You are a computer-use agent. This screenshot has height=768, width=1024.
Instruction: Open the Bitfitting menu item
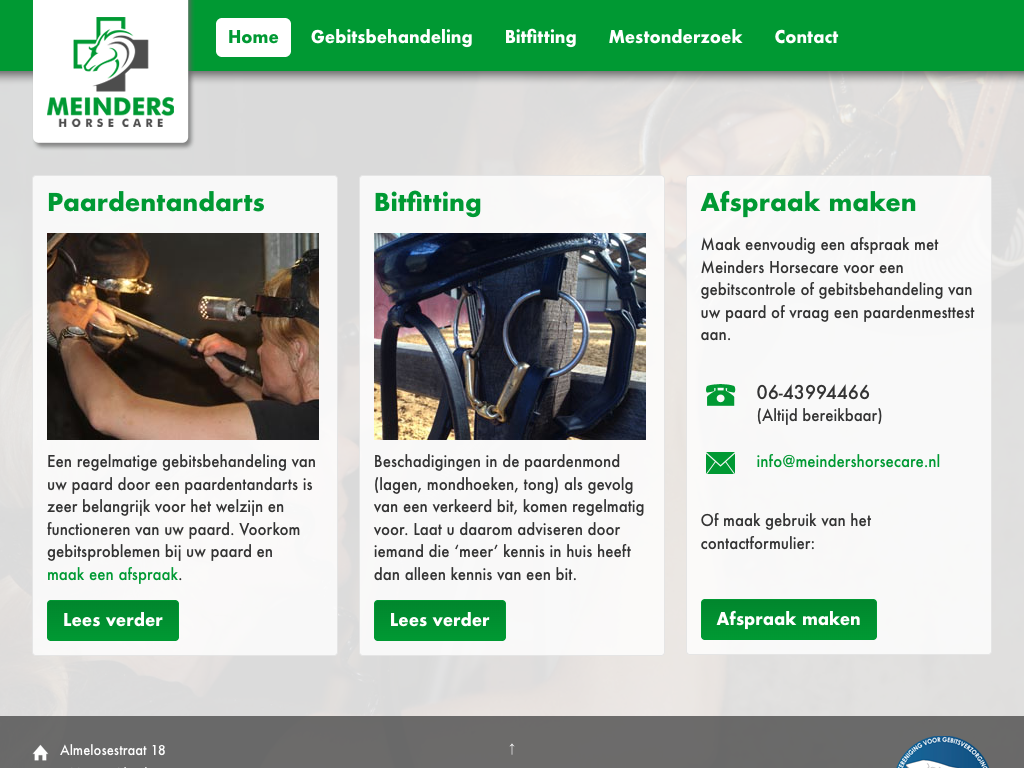541,37
